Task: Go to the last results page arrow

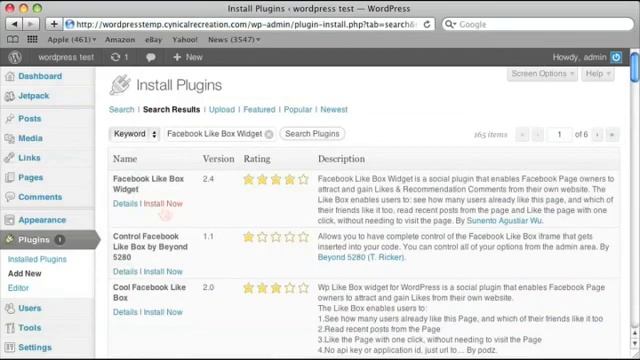Action: click(x=612, y=134)
